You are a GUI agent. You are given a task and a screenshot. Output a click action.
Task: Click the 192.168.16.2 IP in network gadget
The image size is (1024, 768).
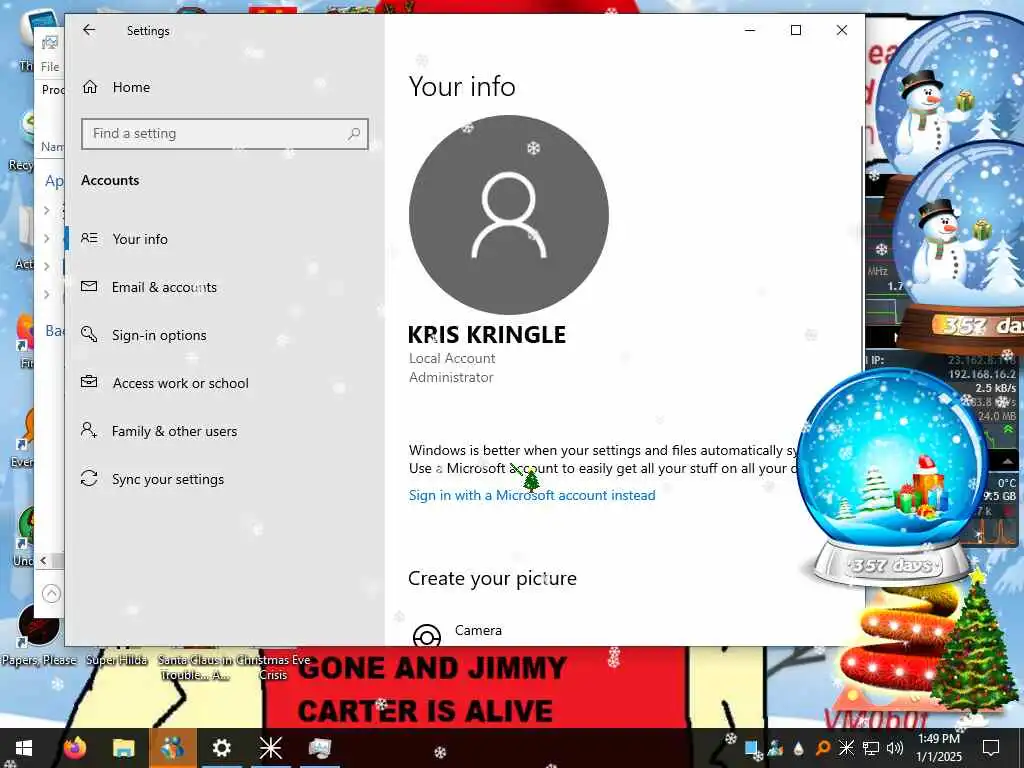coord(982,374)
